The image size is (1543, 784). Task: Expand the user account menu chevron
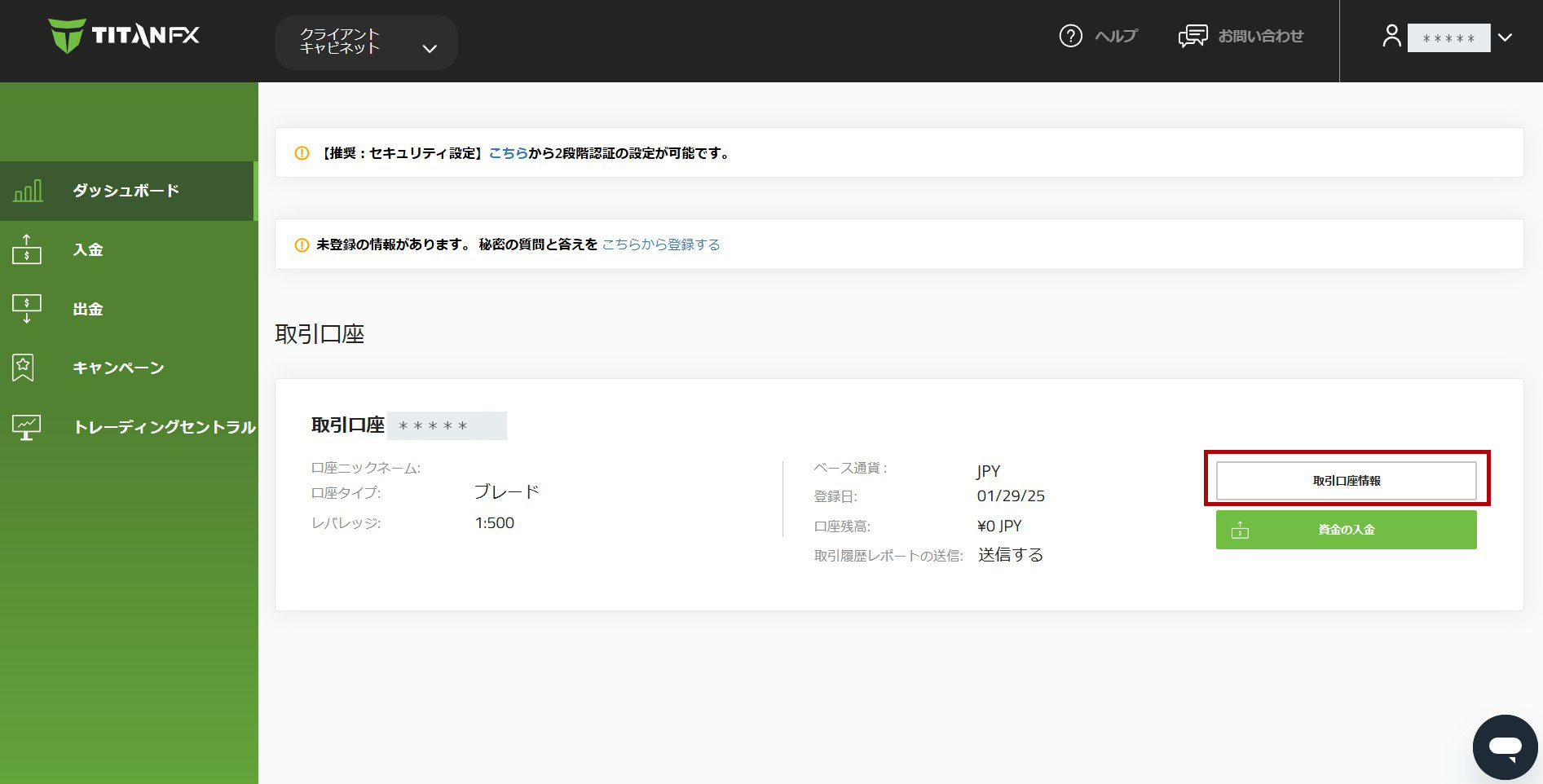[1505, 37]
